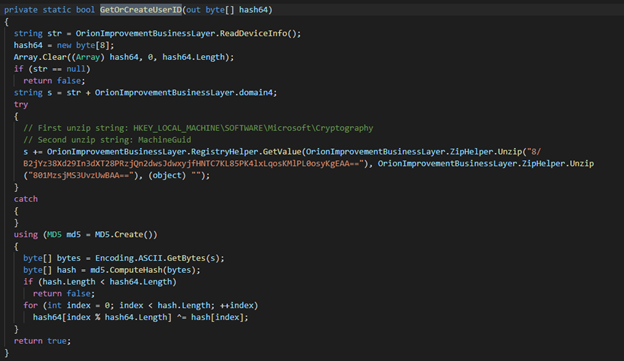Click 'hash[index]' at end of XOR line
624x361 pixels.
[x=217, y=317]
